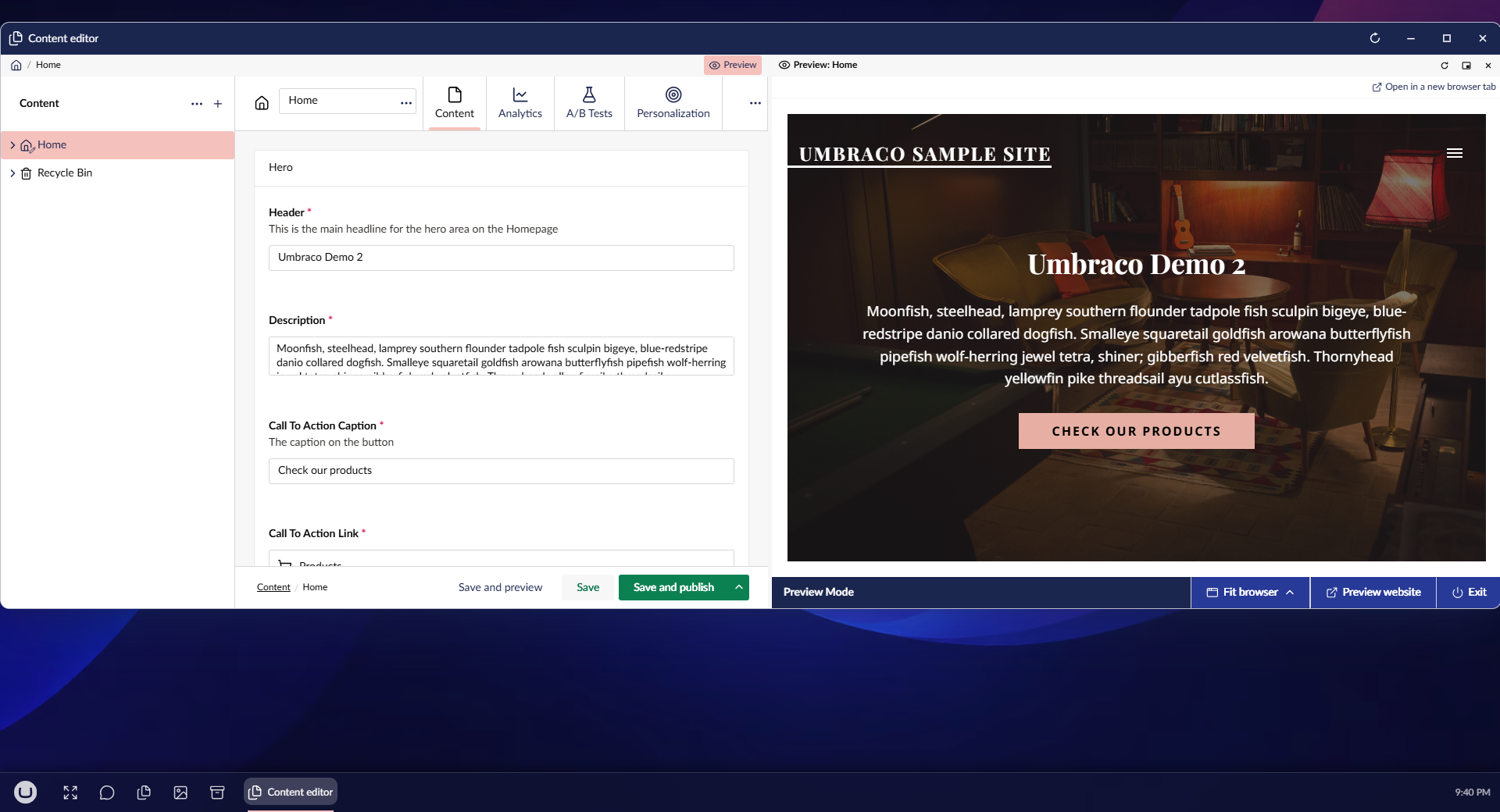
Task: Open the Fit browser size dropdown
Action: pos(1250,593)
